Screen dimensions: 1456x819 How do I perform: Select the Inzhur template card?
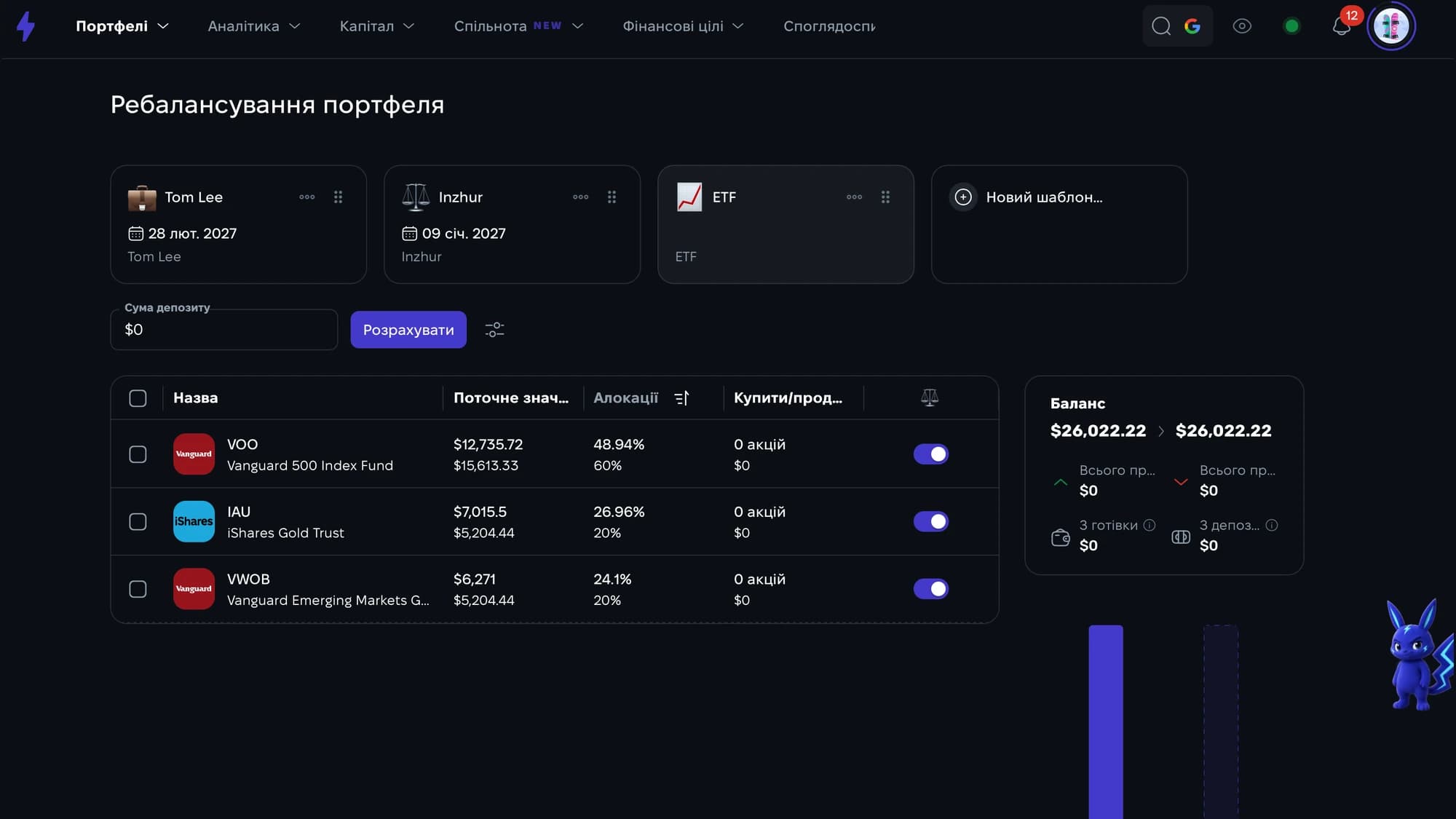[x=512, y=224]
